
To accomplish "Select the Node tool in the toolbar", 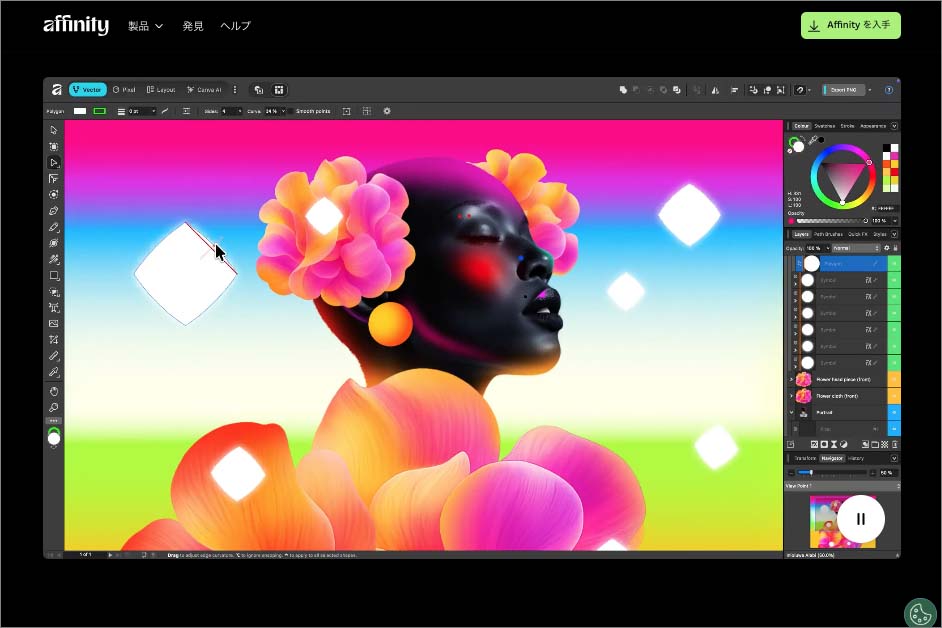I will pos(54,162).
